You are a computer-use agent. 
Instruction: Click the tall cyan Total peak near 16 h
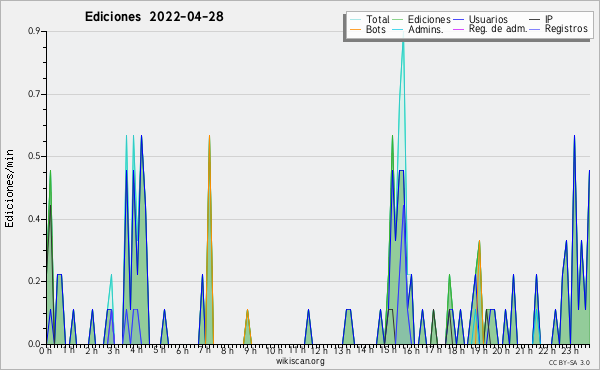click(403, 42)
